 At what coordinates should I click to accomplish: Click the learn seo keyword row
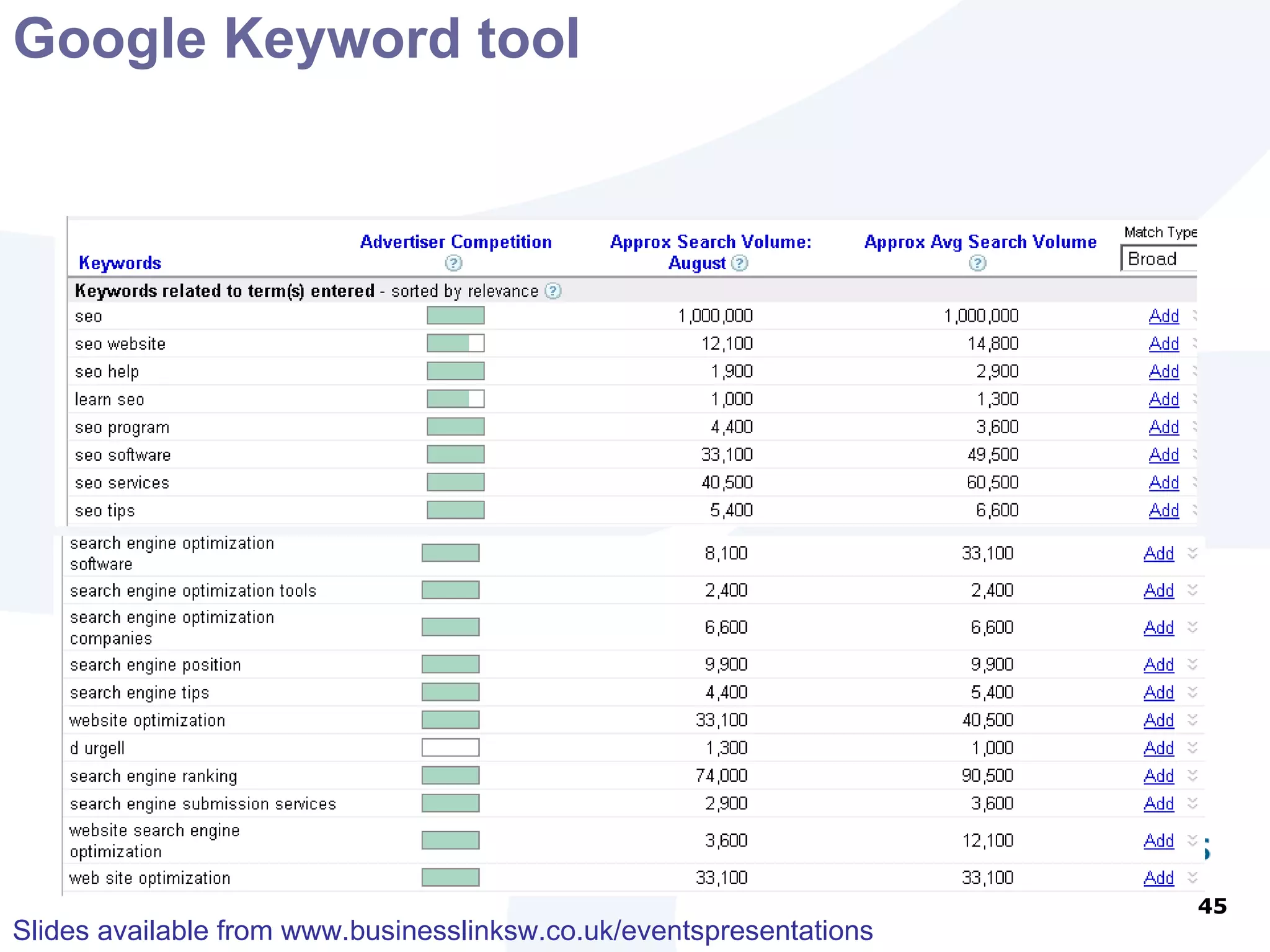coord(109,400)
